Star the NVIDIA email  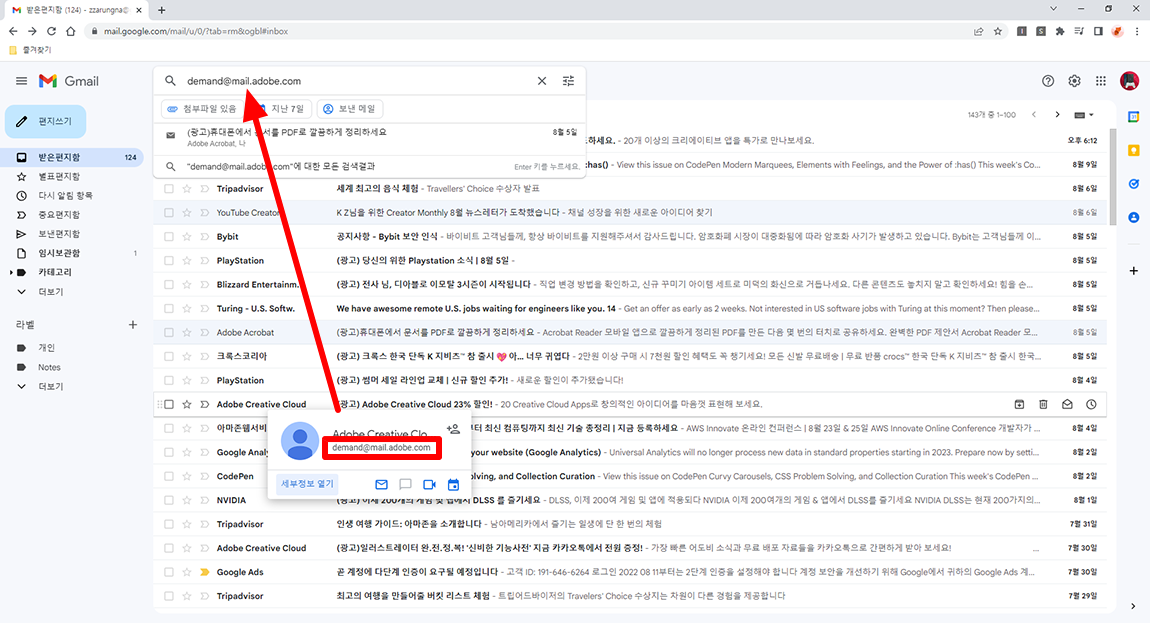(187, 500)
